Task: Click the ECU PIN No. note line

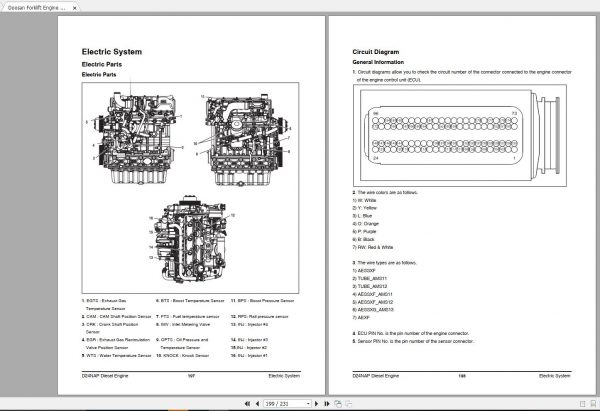Action: 411,333
